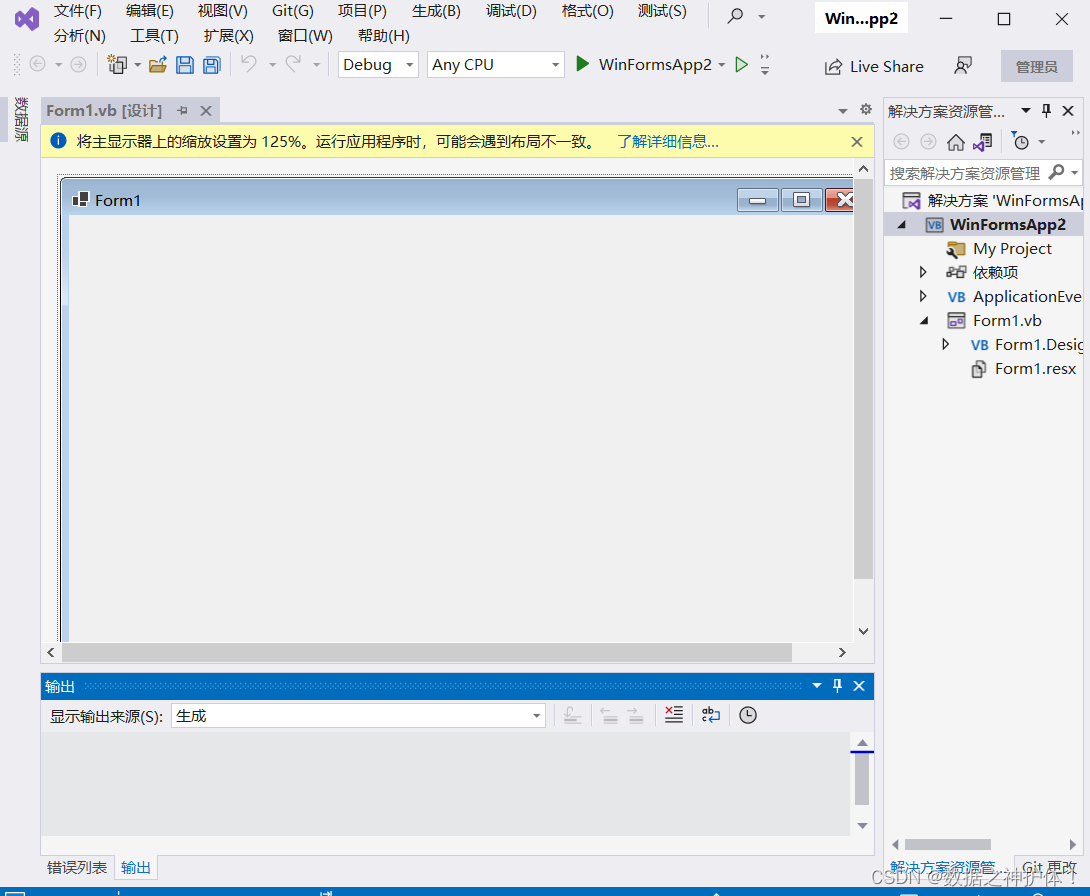Expand the ApplicationEvents node

pos(922,296)
